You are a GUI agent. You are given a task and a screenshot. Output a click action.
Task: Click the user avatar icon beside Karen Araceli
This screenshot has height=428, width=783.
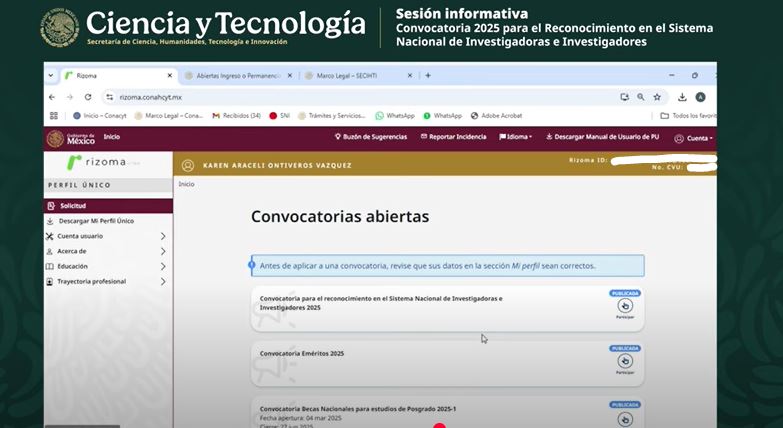click(x=187, y=165)
